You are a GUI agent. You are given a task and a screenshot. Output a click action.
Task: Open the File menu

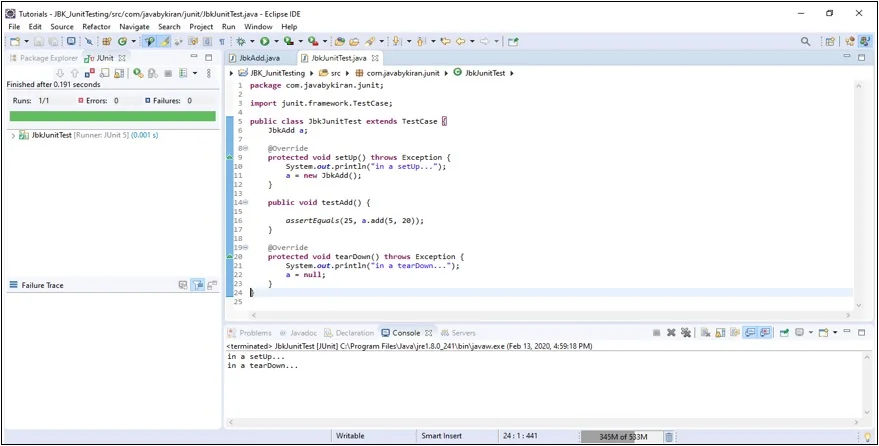pos(14,26)
